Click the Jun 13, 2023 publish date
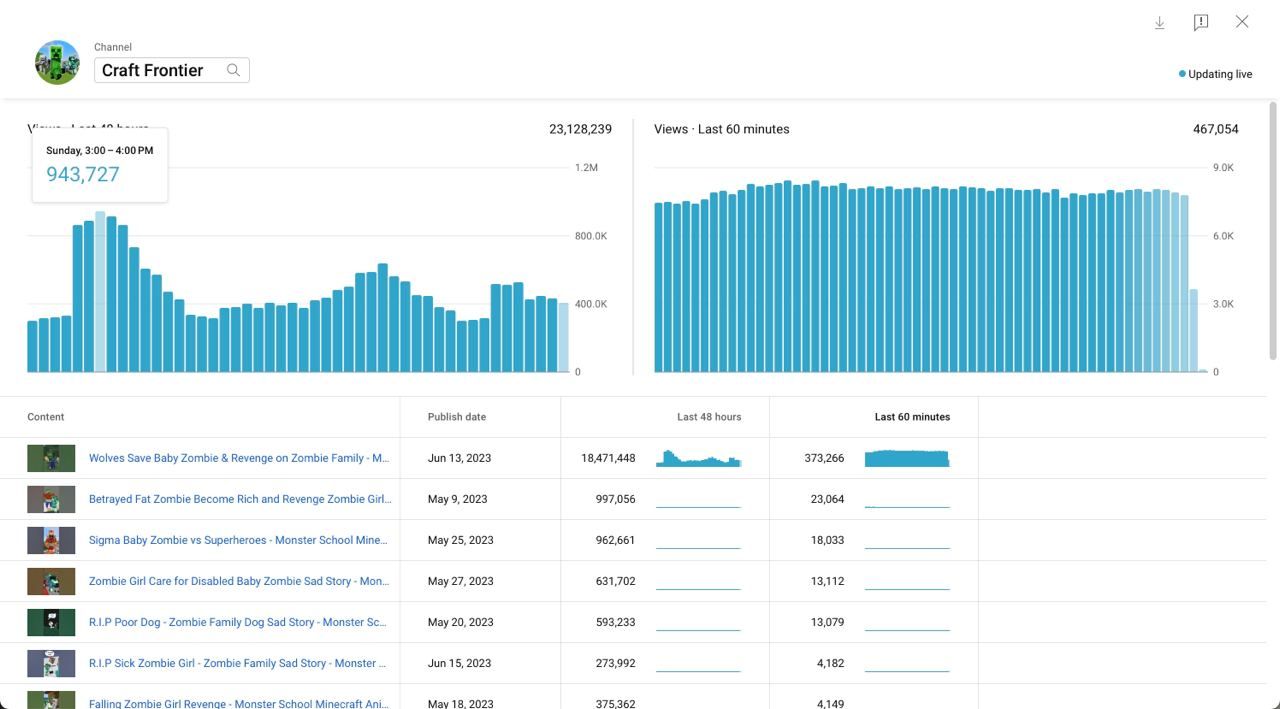Image resolution: width=1280 pixels, height=709 pixels. [459, 458]
